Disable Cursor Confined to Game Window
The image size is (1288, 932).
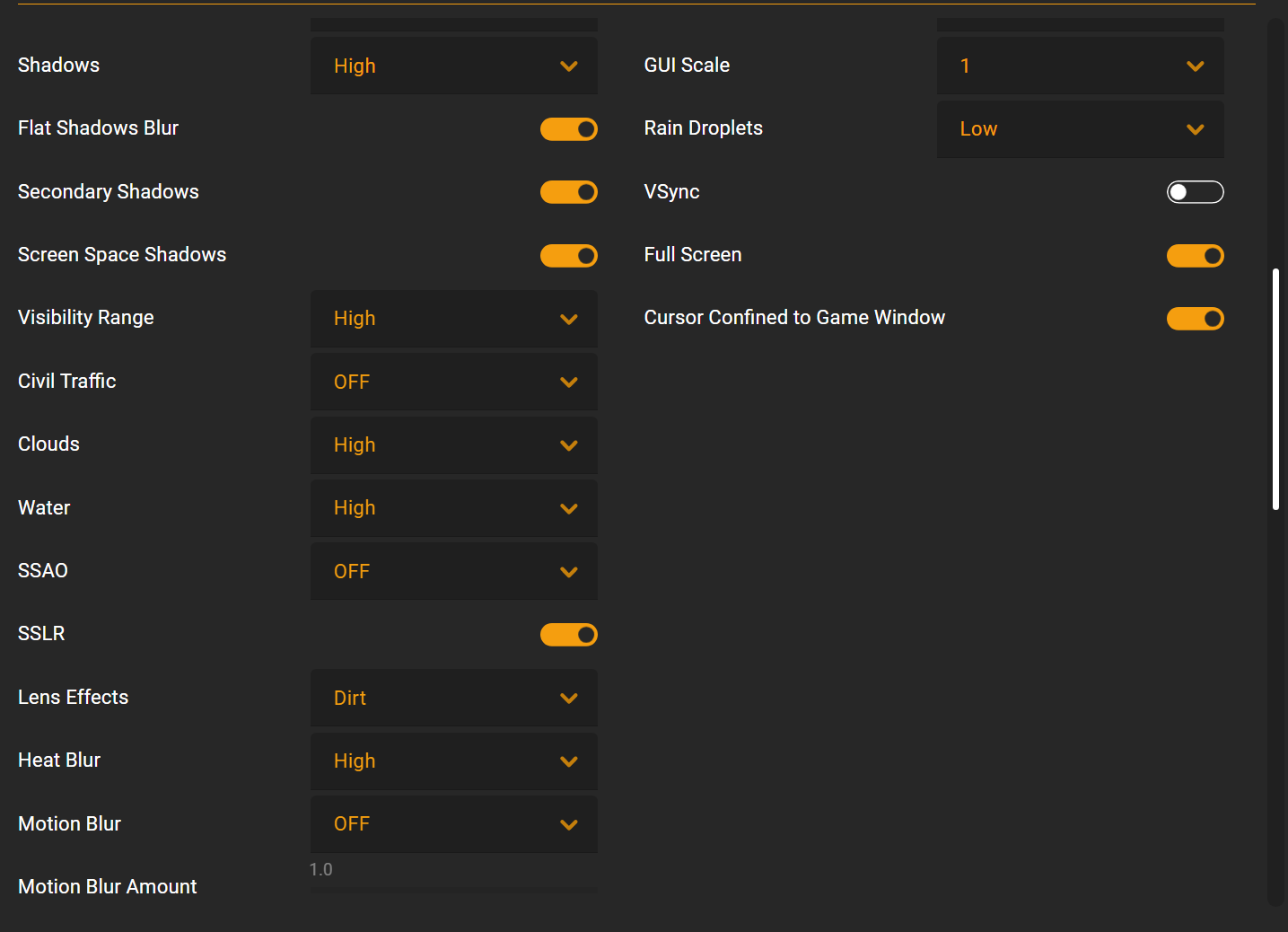[1195, 319]
